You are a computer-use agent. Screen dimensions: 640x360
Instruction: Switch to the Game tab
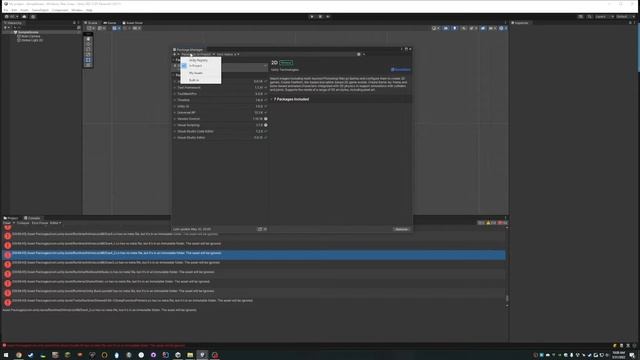tap(110, 23)
